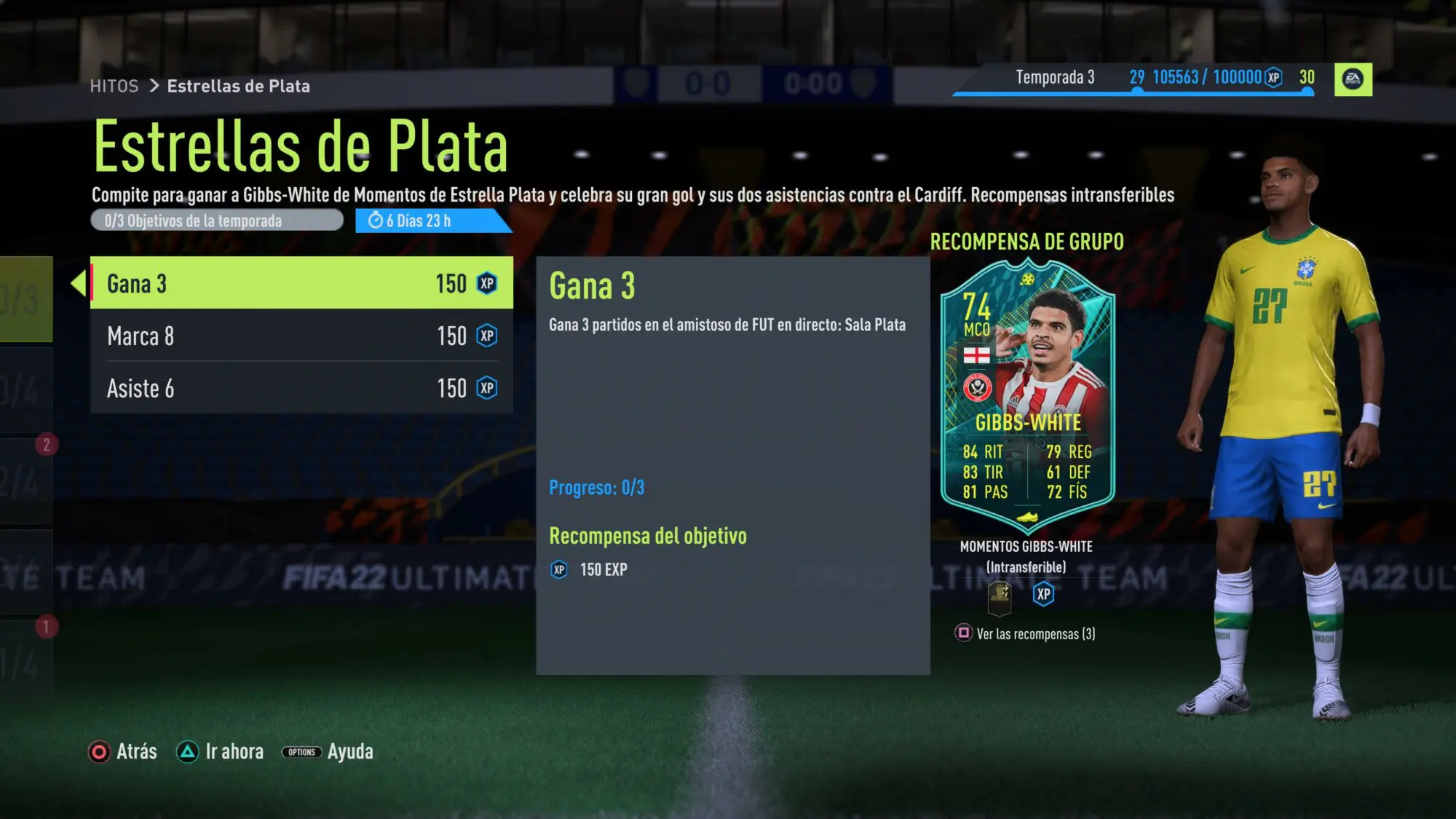
Task: Click the 6 Días 23 h timer badge
Action: (430, 221)
